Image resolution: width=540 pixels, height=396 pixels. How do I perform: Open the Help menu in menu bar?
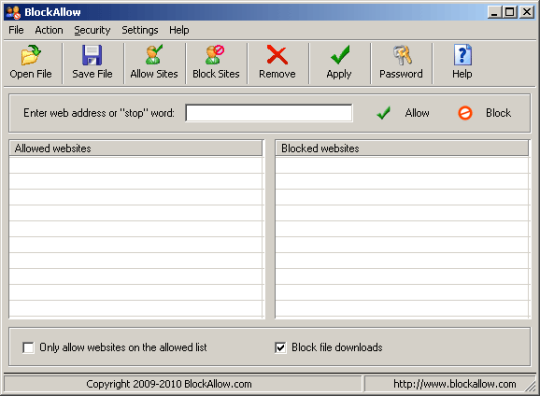point(179,30)
